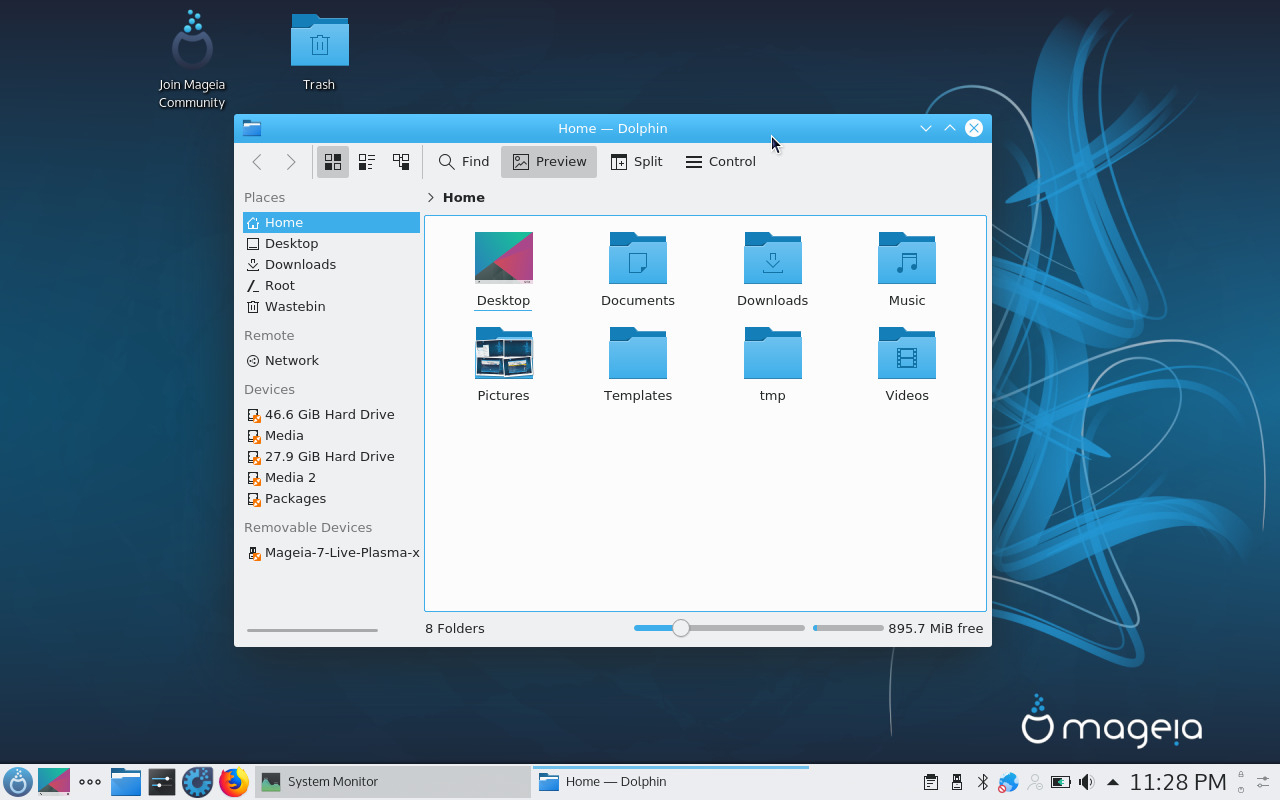Click the zoom slider handle in the status bar
The width and height of the screenshot is (1280, 800).
681,628
